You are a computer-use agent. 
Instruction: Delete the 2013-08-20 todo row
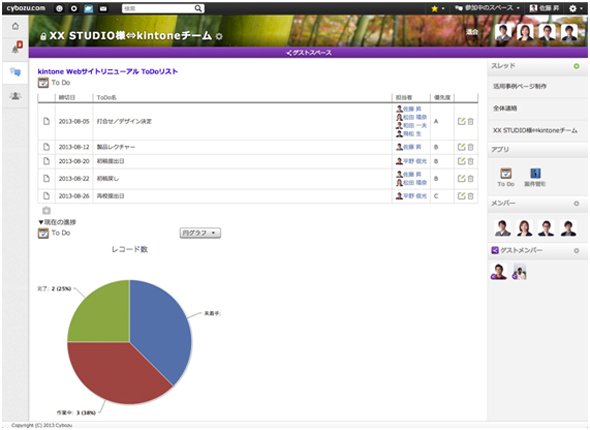[x=470, y=161]
